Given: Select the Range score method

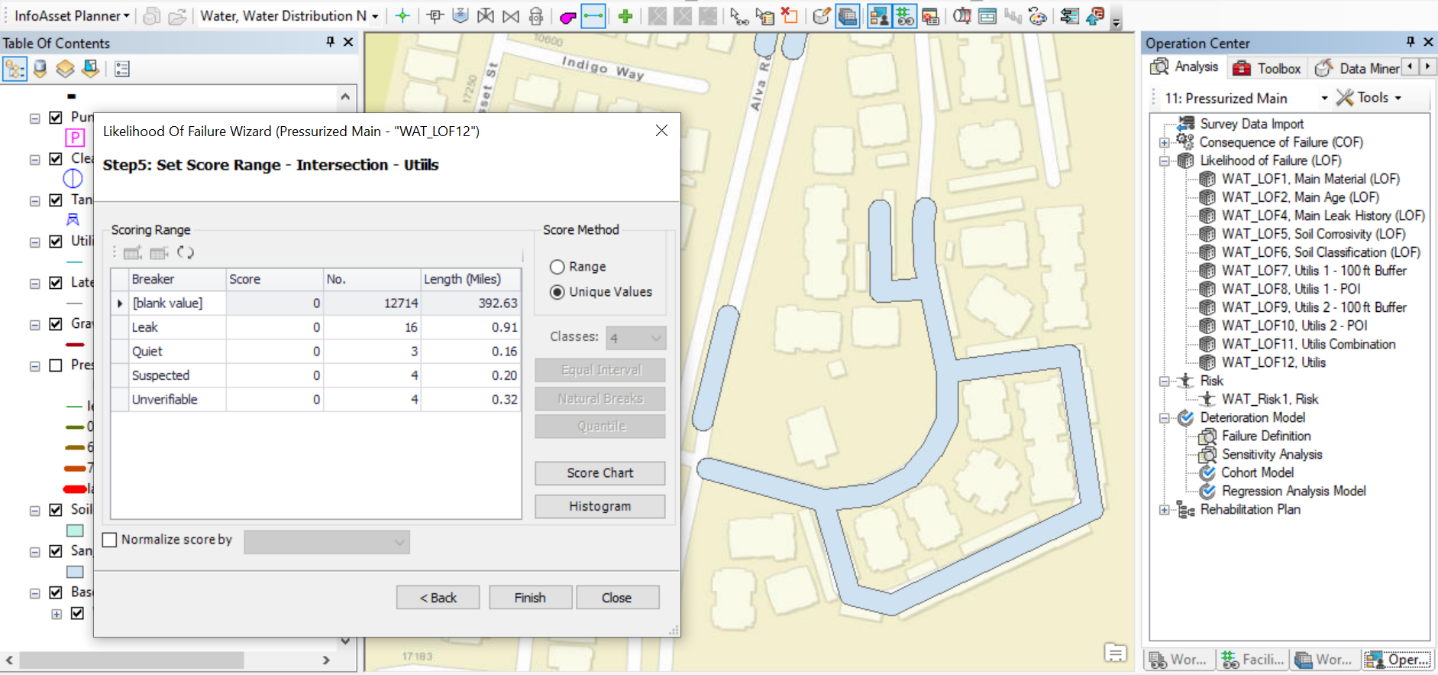Looking at the screenshot, I should point(557,267).
